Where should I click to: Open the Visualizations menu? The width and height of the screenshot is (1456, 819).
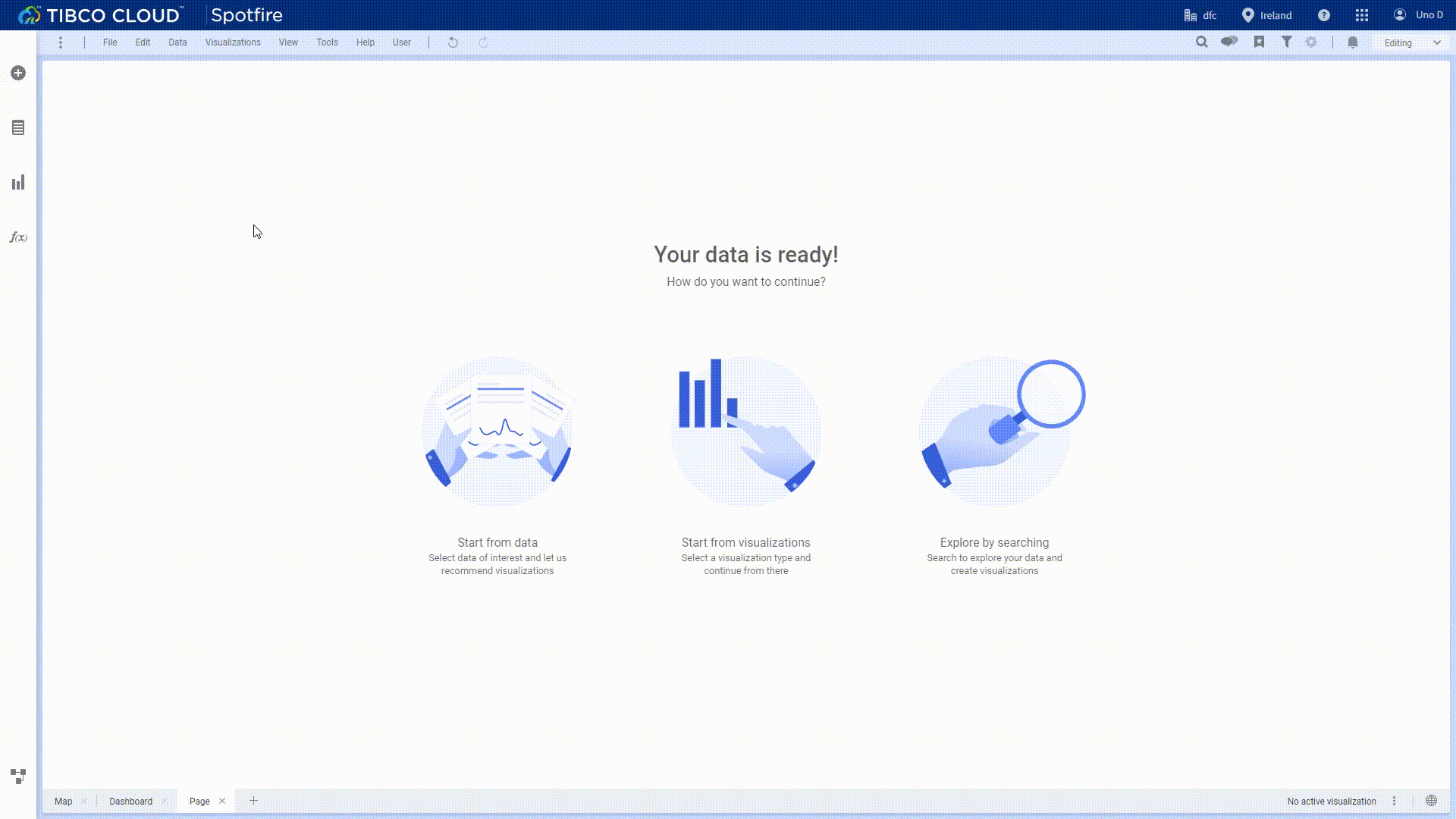coord(232,41)
